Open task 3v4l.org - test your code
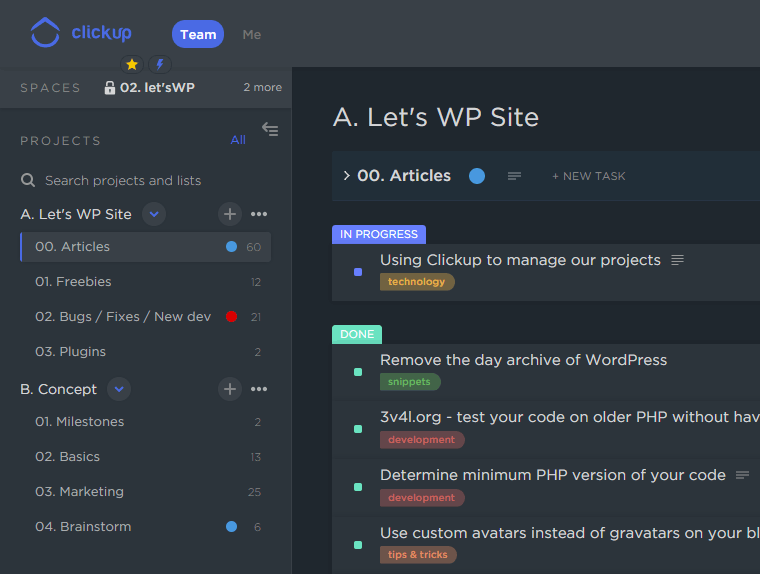760x574 pixels. click(x=570, y=417)
